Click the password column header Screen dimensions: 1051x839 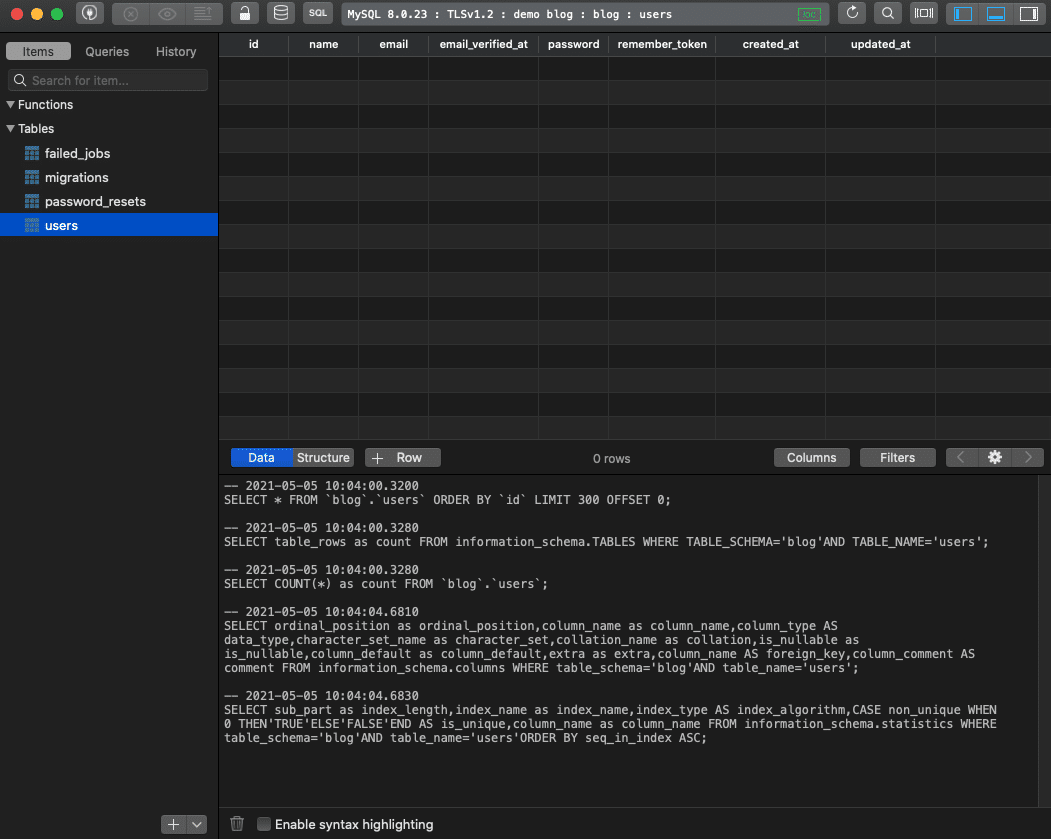pos(574,44)
